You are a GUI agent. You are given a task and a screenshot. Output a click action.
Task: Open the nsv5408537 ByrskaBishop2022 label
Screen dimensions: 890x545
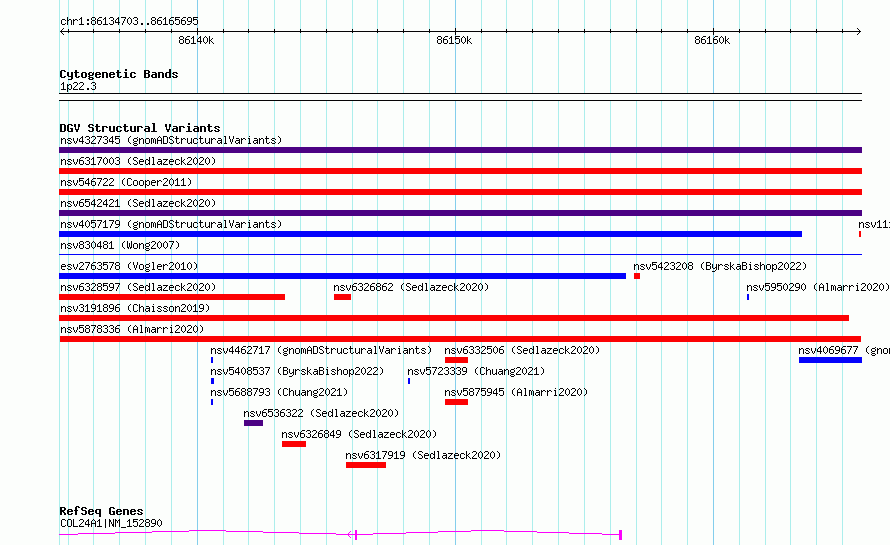click(x=297, y=371)
